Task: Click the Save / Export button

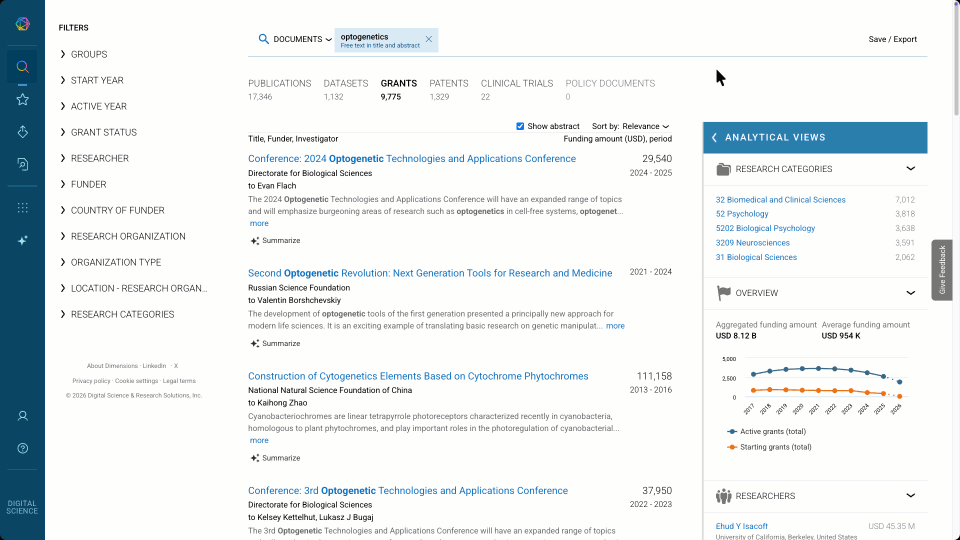Action: pyautogui.click(x=892, y=40)
